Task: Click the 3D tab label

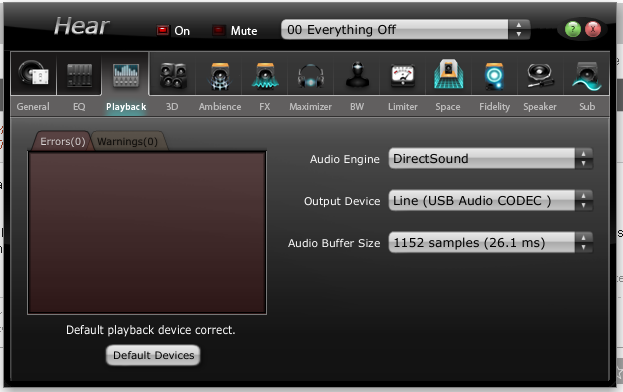Action: [x=172, y=106]
